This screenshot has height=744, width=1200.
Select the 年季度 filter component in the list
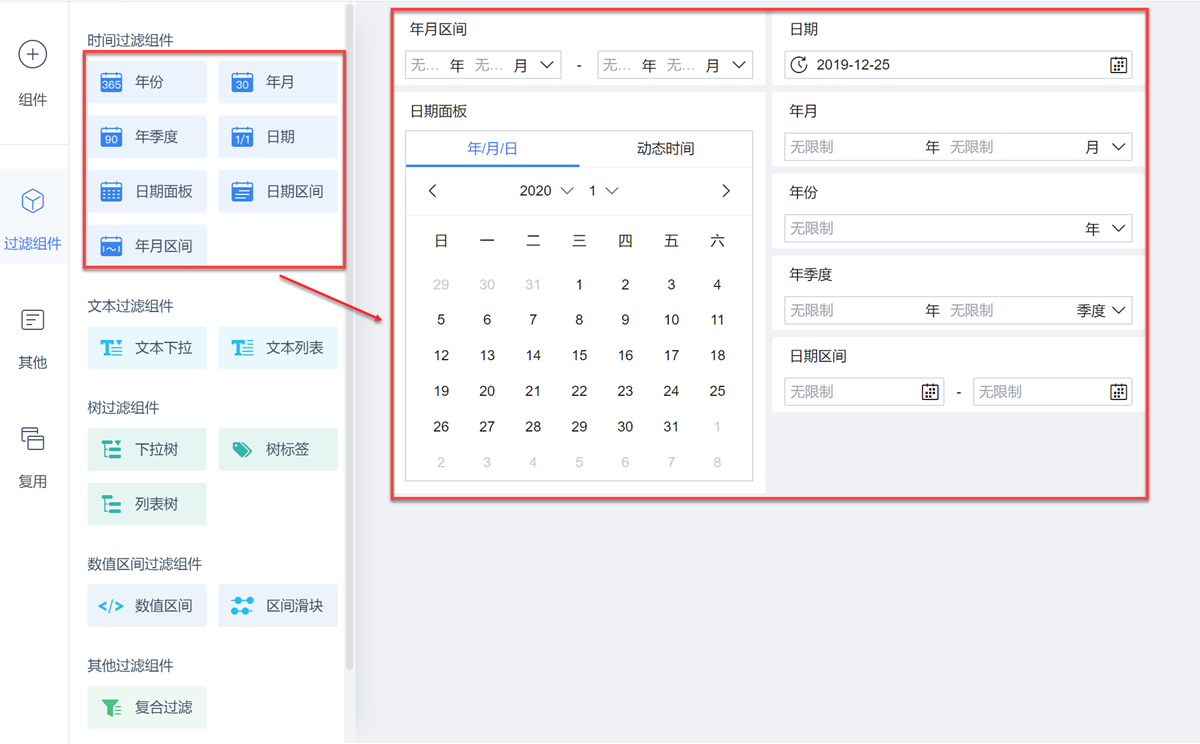(x=147, y=137)
